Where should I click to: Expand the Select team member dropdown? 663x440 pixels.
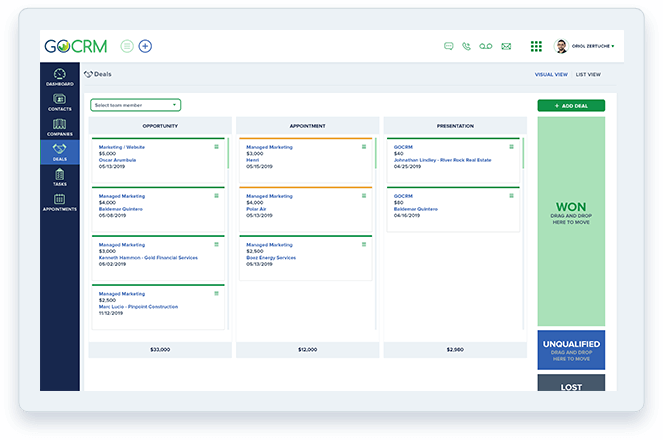coord(135,105)
